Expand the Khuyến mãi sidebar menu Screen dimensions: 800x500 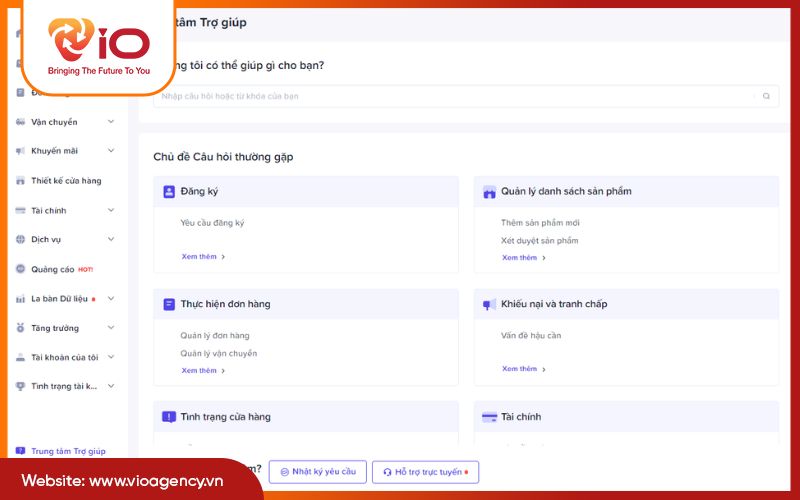point(110,151)
